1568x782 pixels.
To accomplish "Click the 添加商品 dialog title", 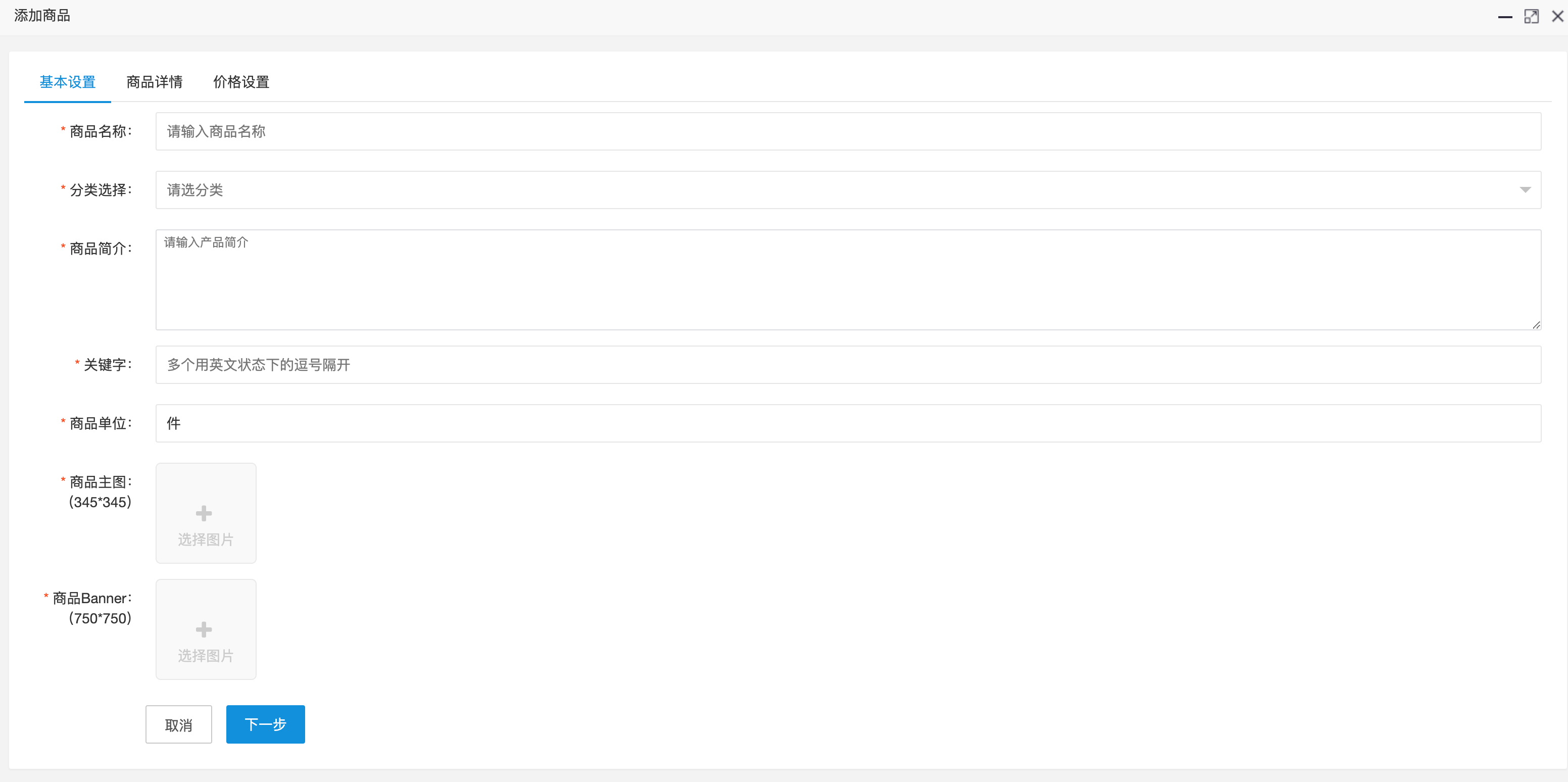I will coord(42,16).
